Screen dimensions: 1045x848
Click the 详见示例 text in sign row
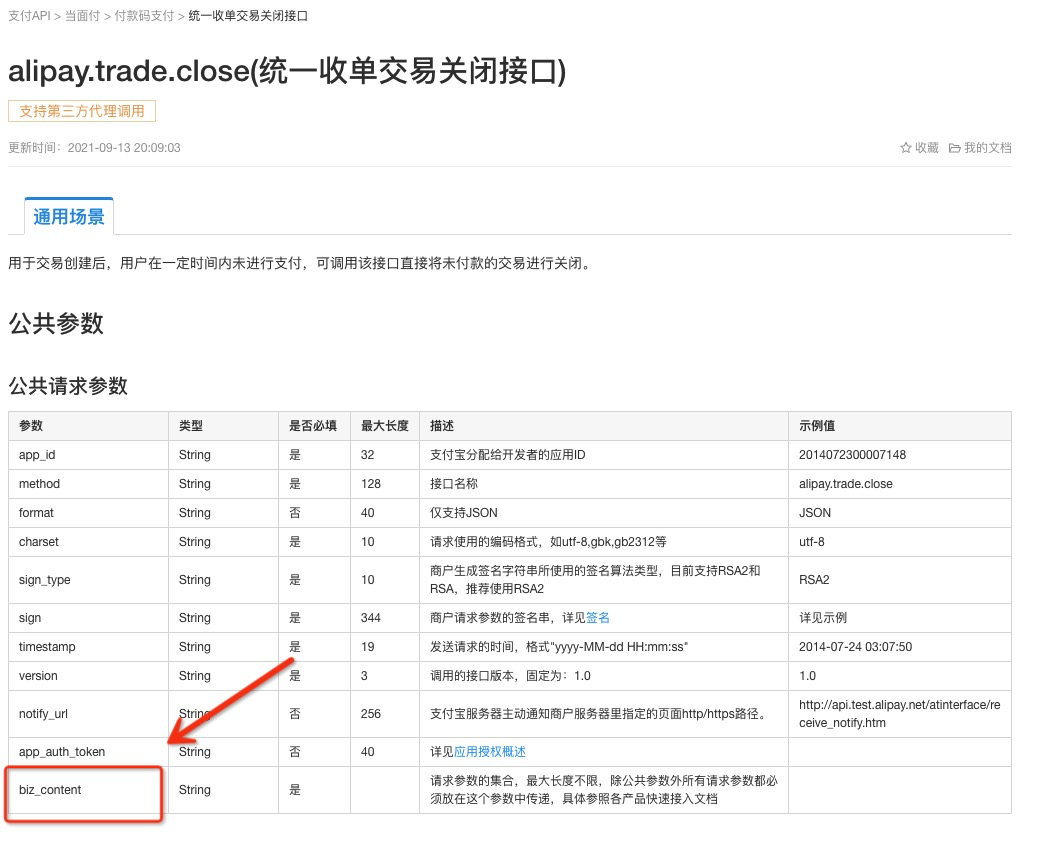(822, 617)
